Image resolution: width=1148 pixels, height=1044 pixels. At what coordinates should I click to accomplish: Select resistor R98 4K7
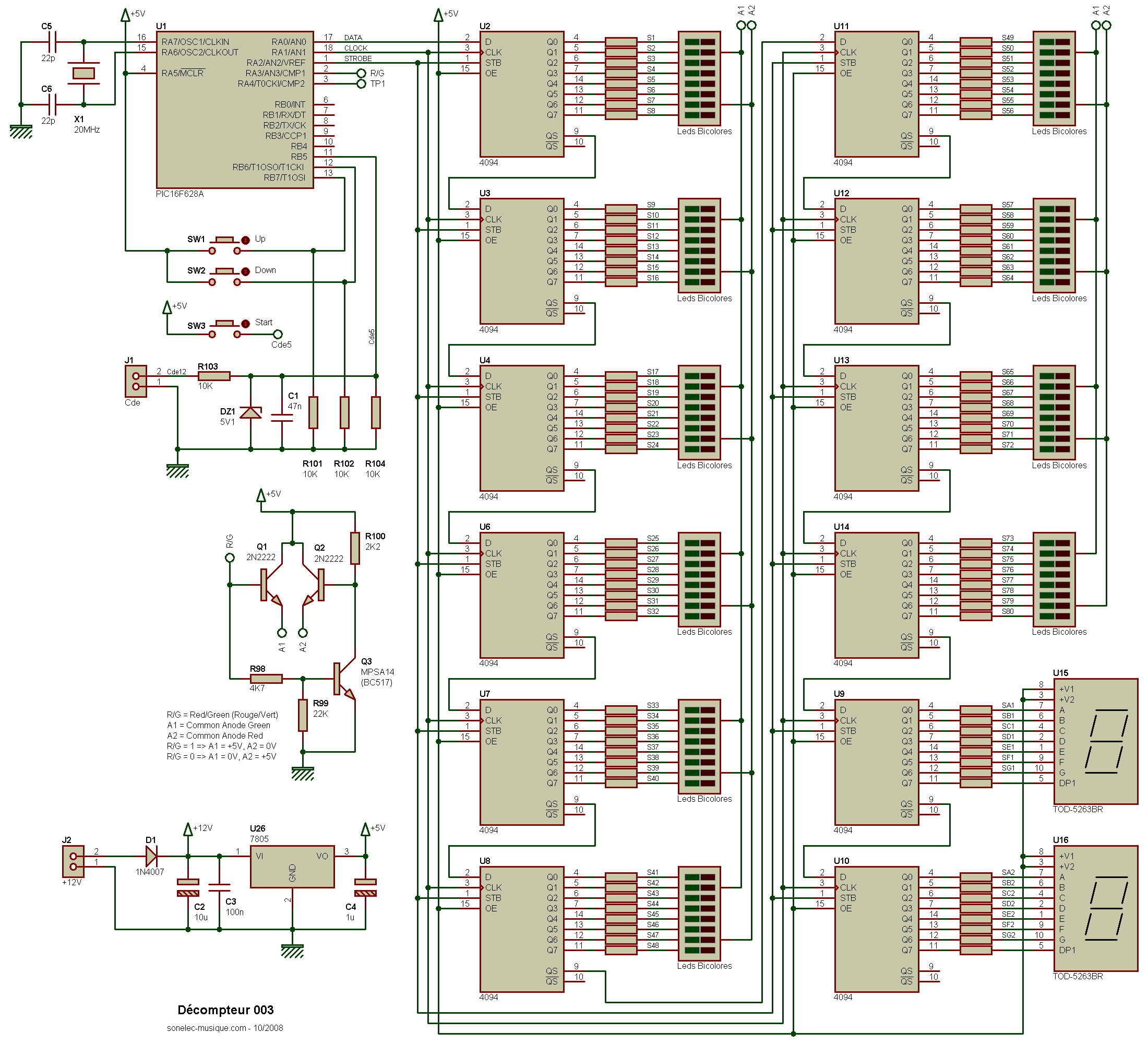[x=266, y=679]
